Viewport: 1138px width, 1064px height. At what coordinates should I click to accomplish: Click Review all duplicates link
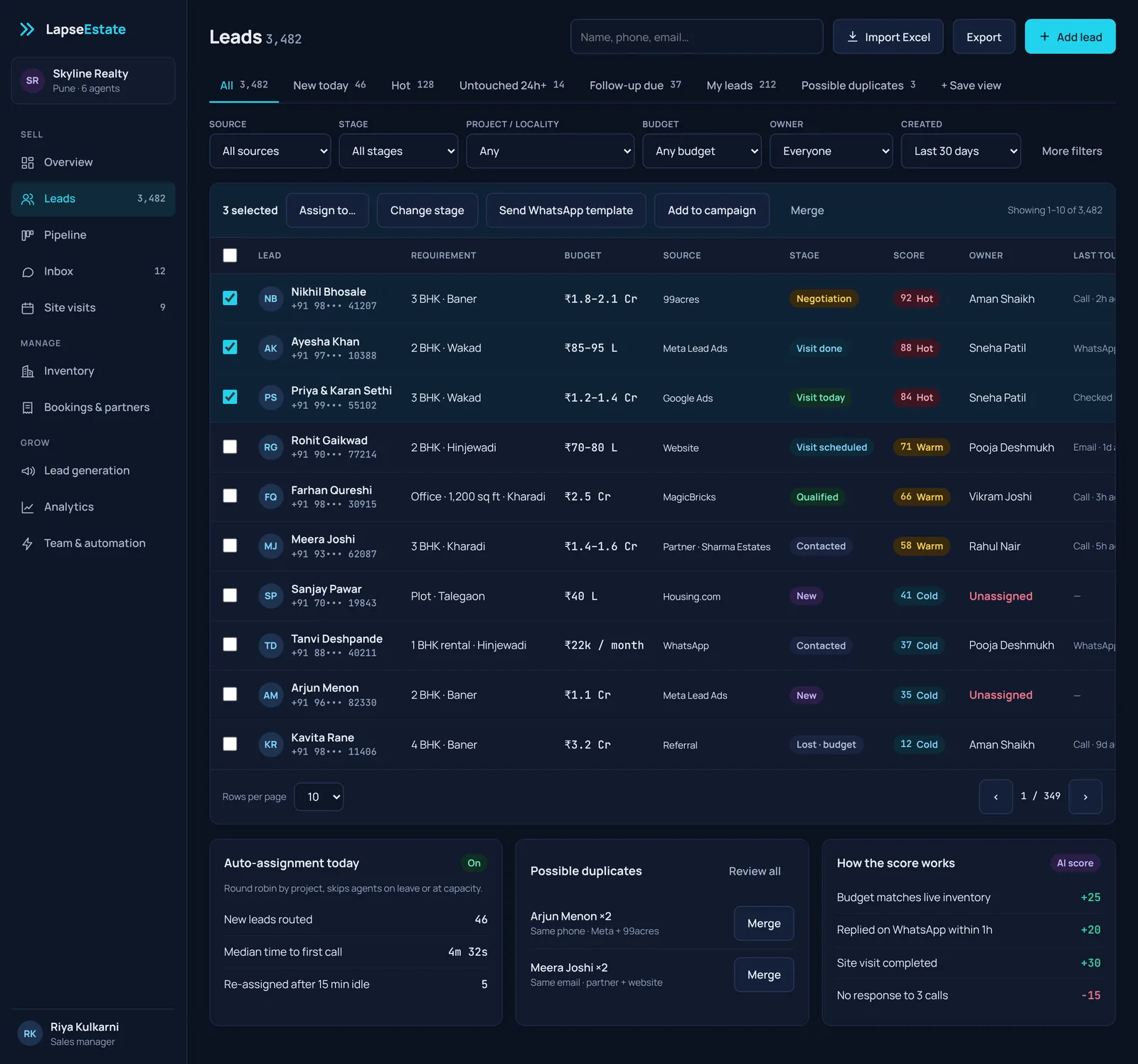tap(755, 871)
